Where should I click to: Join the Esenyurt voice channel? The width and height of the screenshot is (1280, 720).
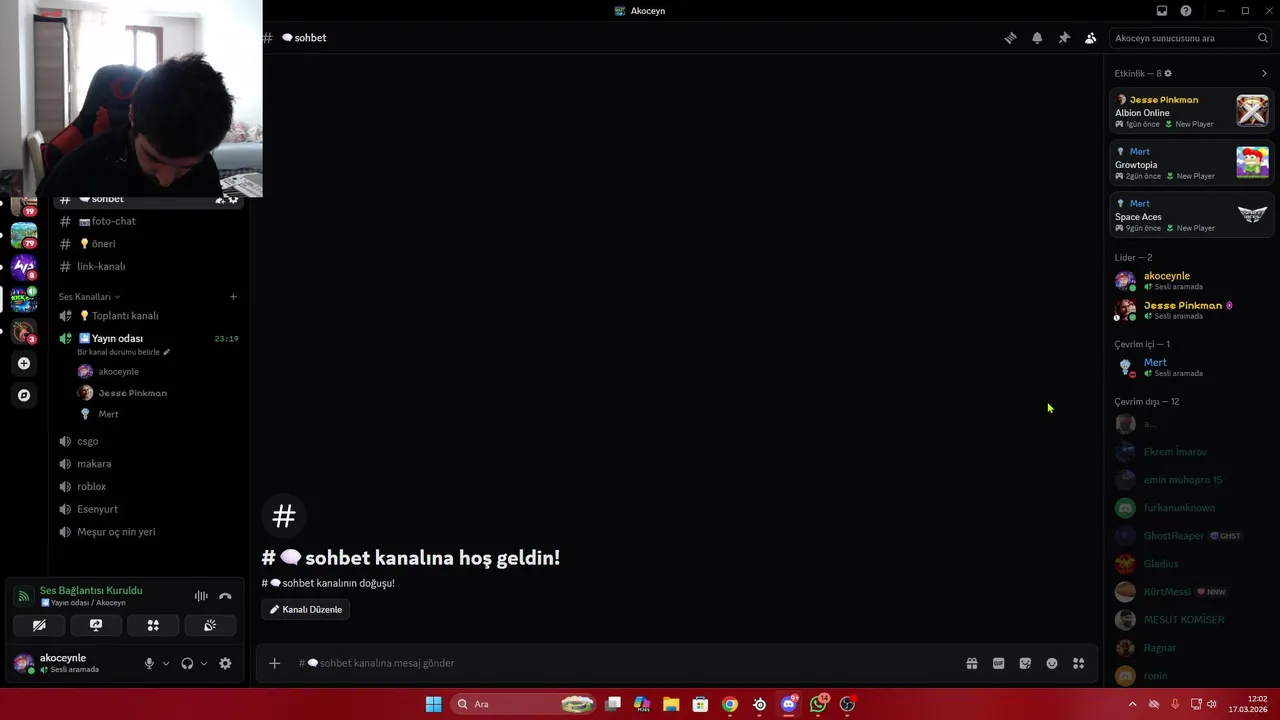pos(149,510)
